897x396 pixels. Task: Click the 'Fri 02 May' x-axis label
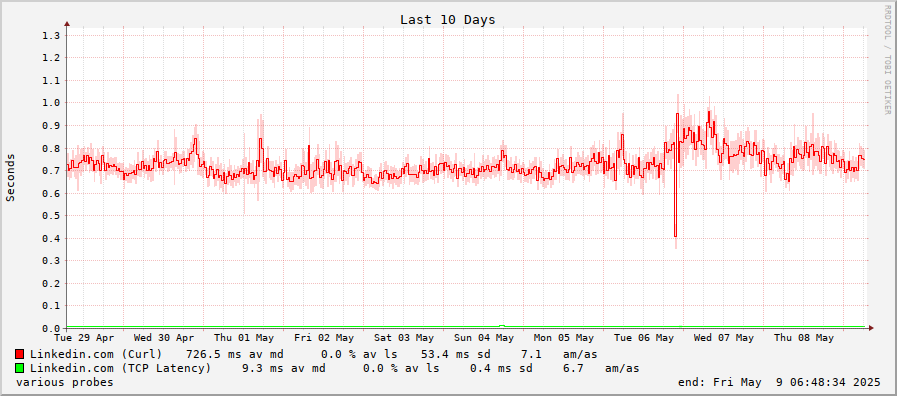[324, 338]
